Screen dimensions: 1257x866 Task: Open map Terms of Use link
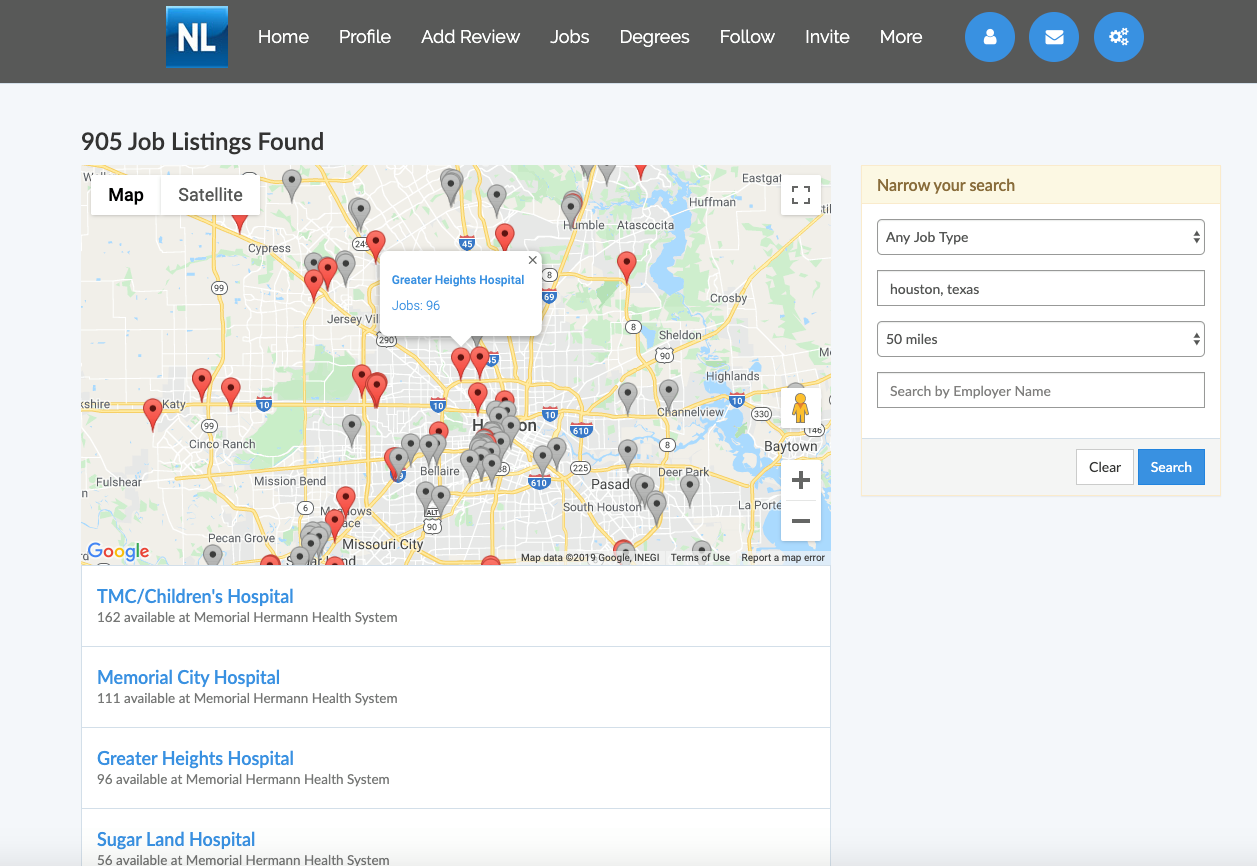point(700,558)
